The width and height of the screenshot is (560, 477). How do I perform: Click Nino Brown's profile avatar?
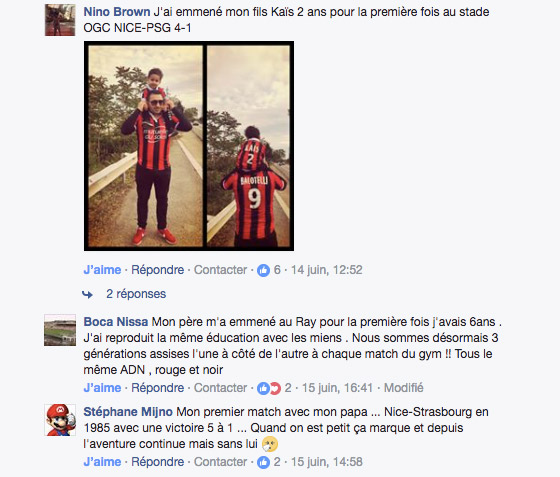(x=60, y=20)
